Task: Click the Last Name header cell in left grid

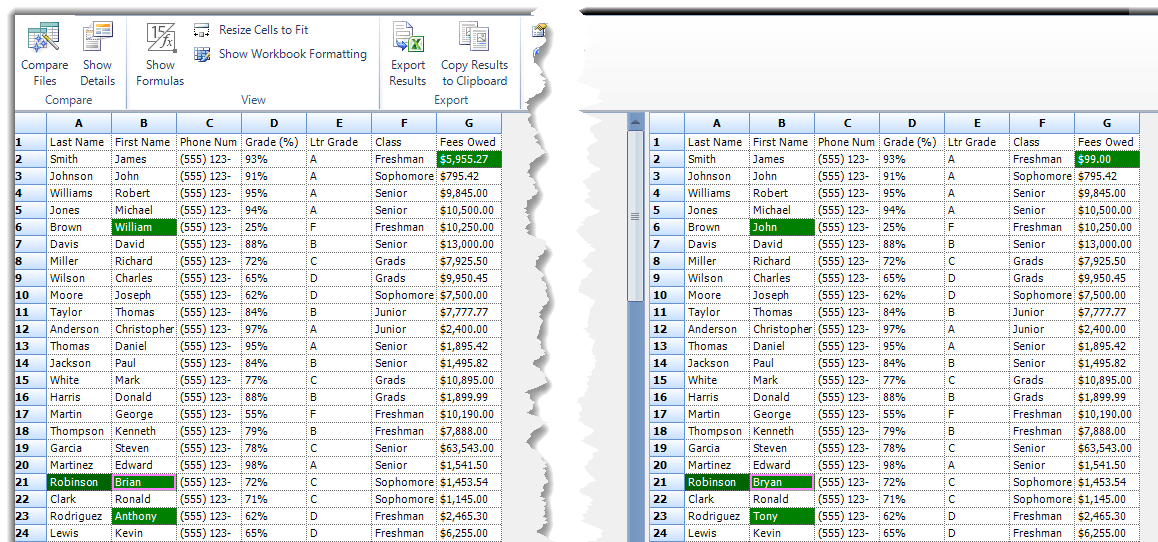Action: (x=79, y=142)
